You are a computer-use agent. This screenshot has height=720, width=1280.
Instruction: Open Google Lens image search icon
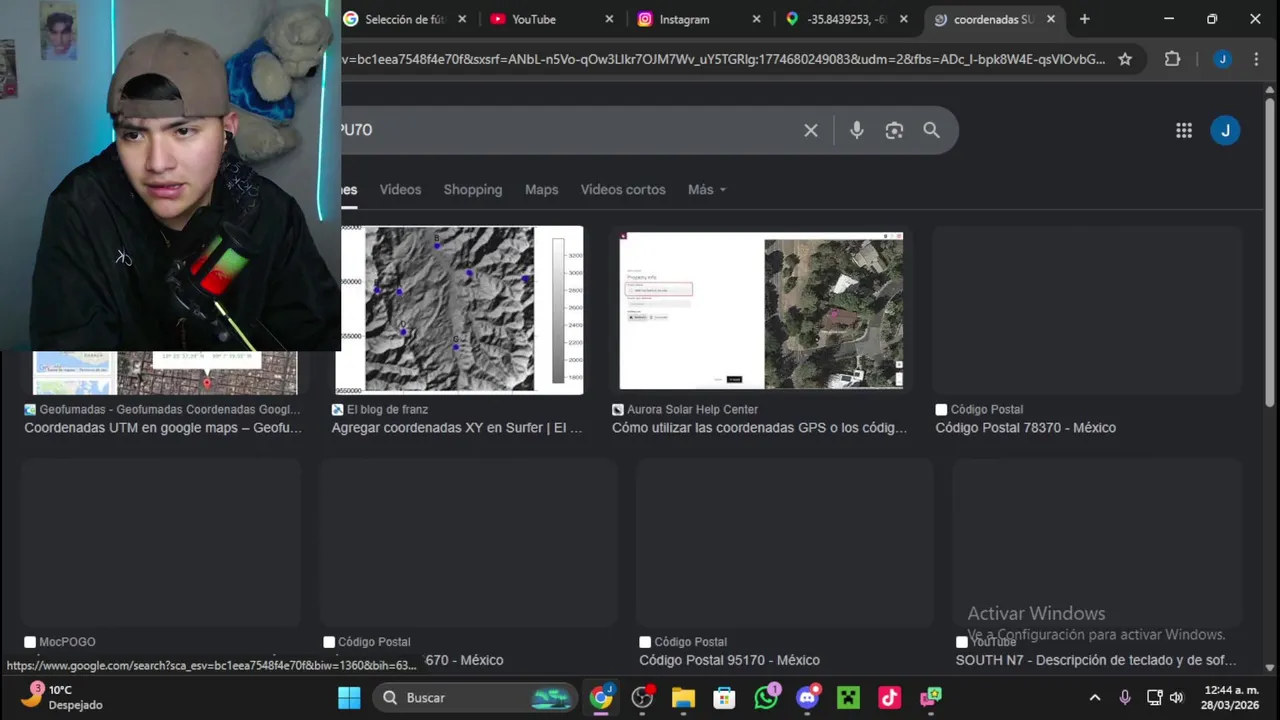click(x=894, y=130)
